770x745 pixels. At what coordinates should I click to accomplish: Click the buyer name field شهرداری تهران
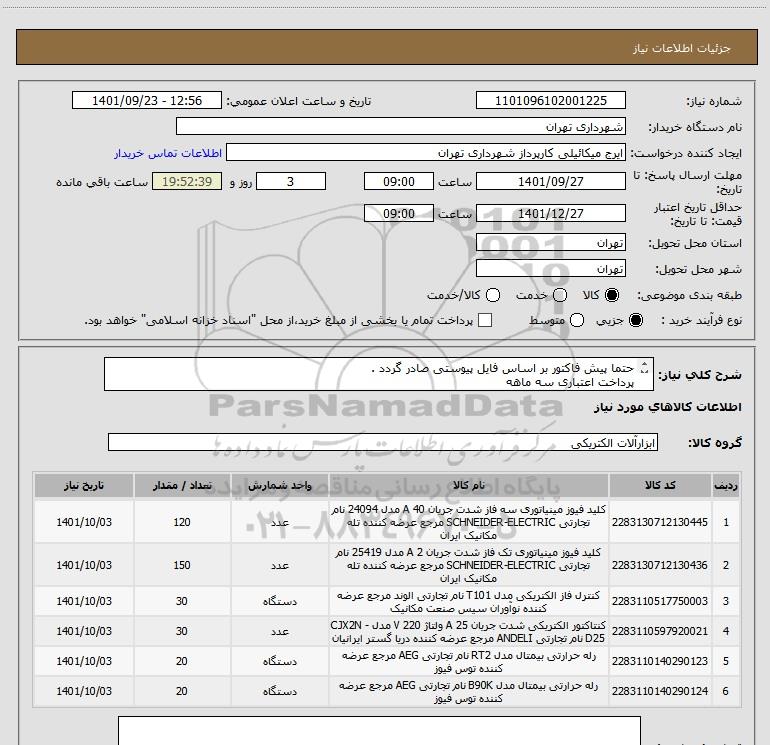click(401, 126)
